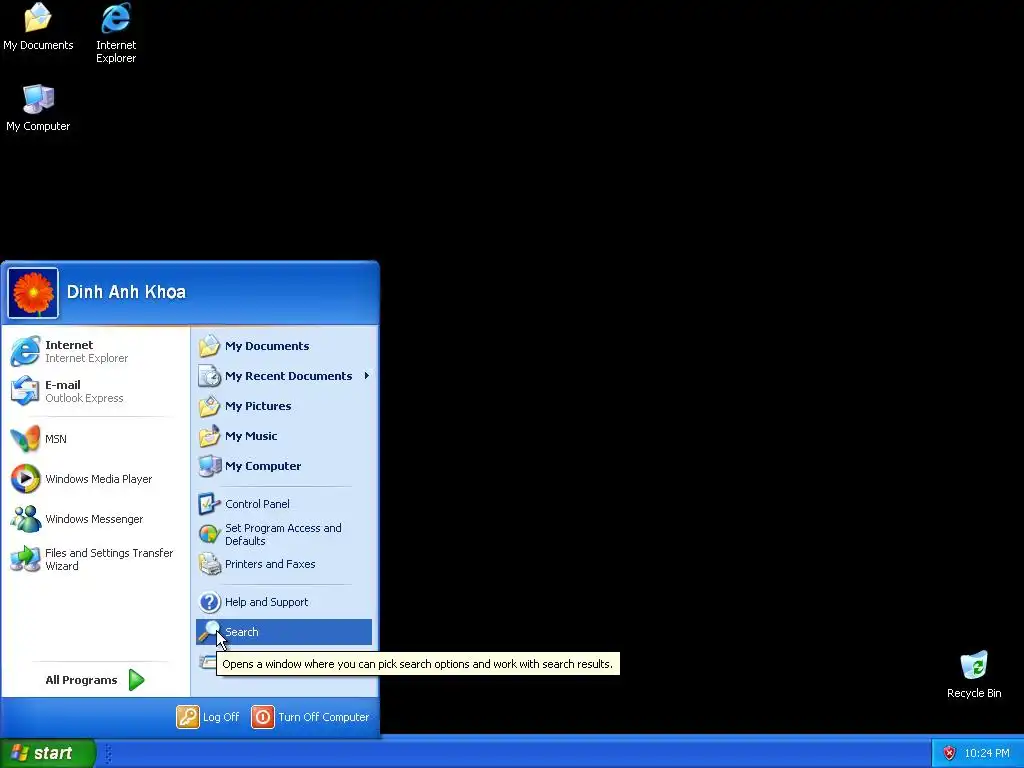The width and height of the screenshot is (1024, 768).
Task: Click Turn Off Computer label
Action: [323, 717]
